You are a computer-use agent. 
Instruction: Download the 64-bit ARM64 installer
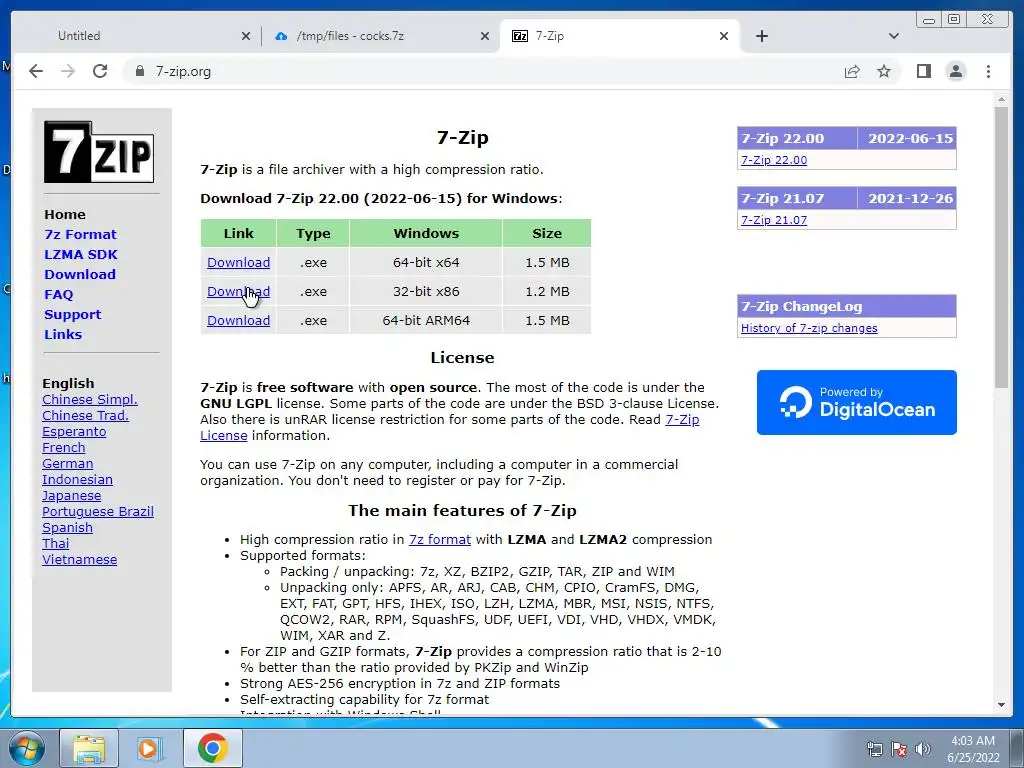pos(238,321)
